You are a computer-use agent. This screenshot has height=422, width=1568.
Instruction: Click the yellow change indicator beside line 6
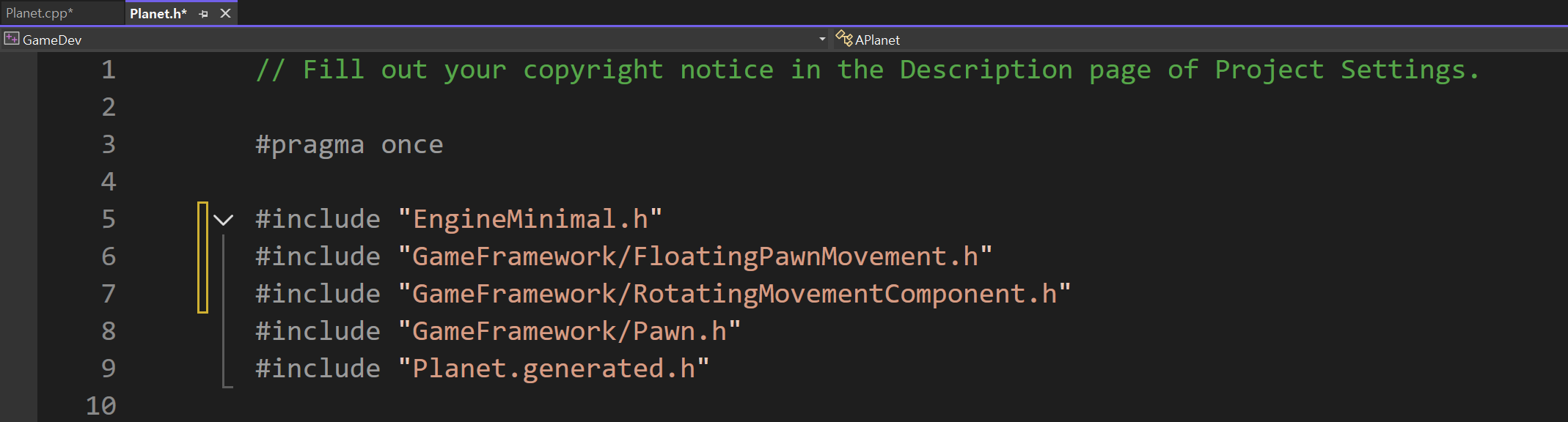202,257
